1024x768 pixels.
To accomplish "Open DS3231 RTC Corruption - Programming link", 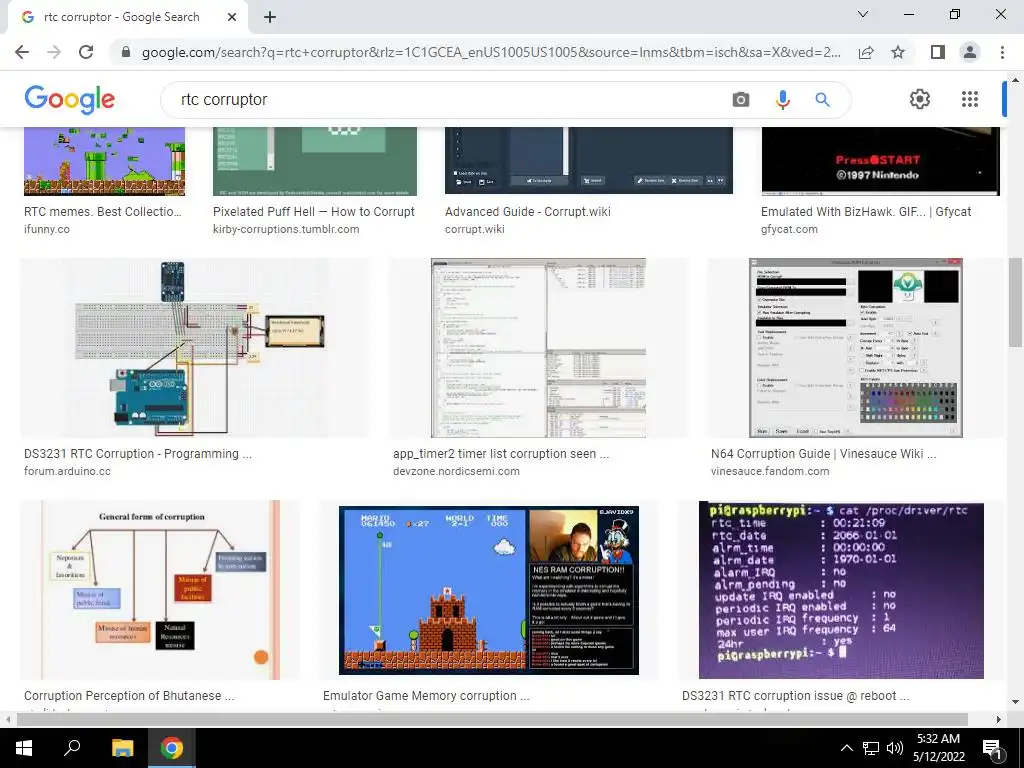I will pyautogui.click(x=138, y=454).
